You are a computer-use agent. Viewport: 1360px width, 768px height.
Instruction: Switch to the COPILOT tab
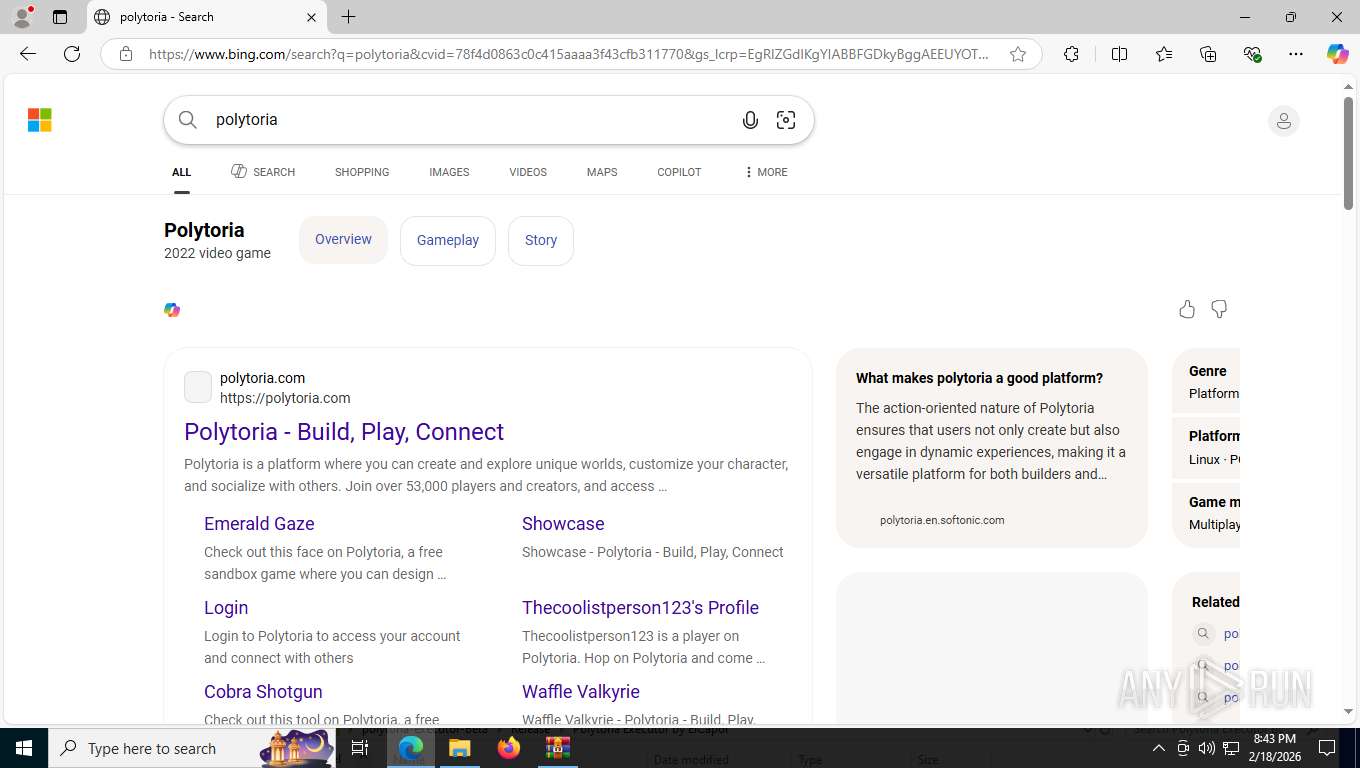point(679,172)
